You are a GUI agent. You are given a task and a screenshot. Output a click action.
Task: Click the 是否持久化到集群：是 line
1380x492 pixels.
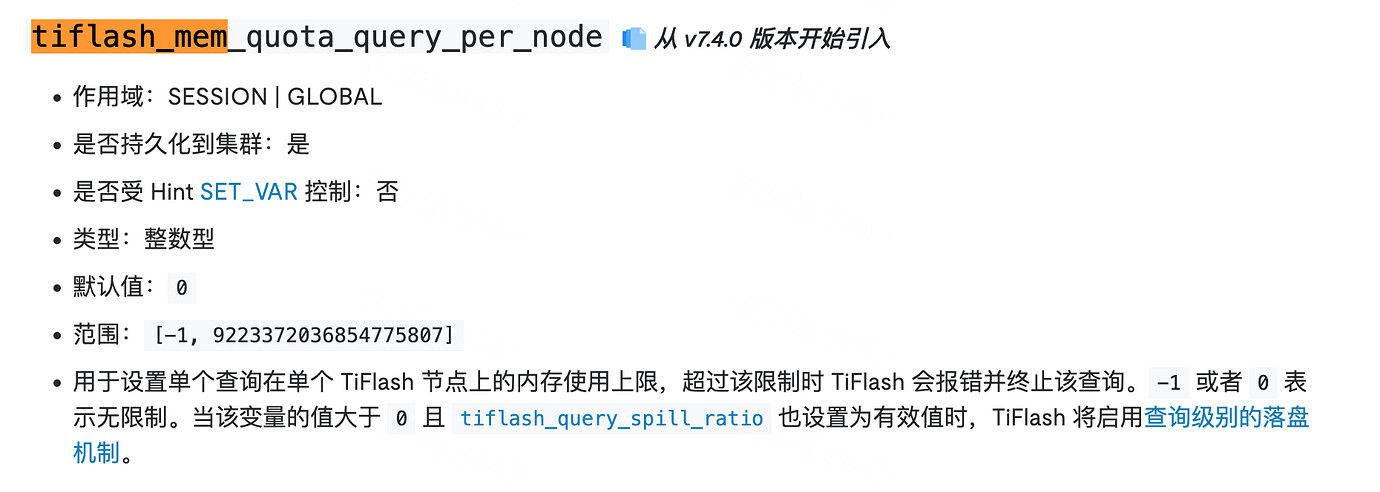(x=191, y=144)
